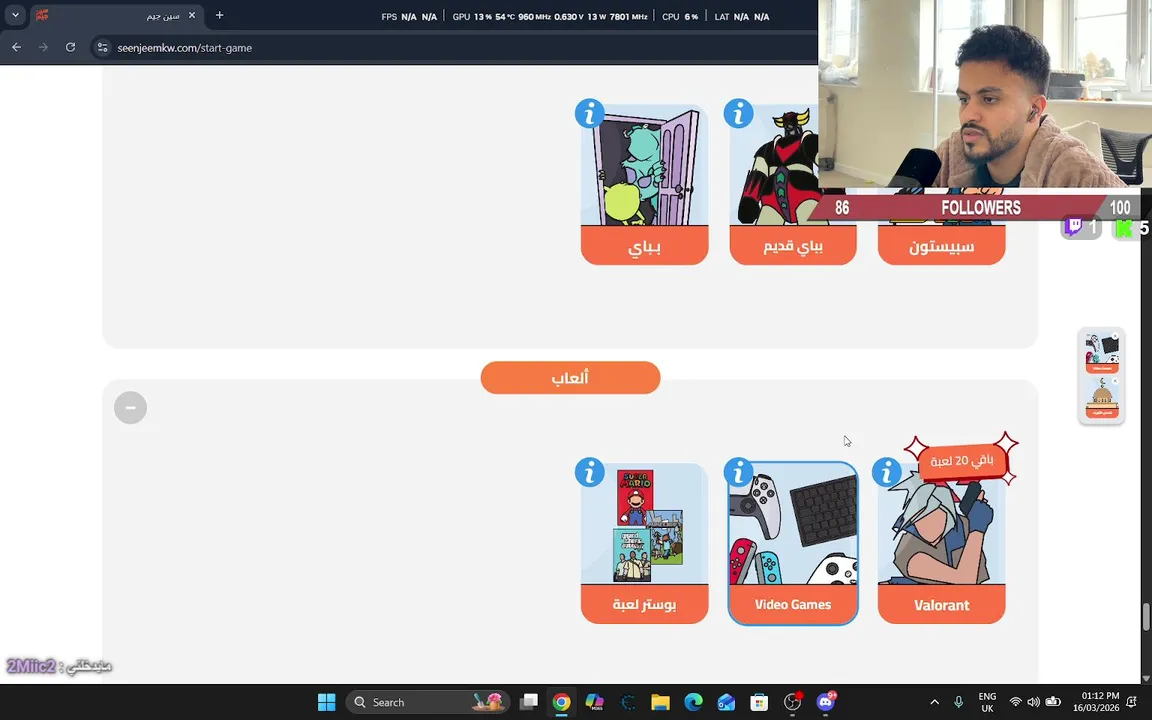
Task: Click scrollbar down arrow
Action: pos(1145,678)
